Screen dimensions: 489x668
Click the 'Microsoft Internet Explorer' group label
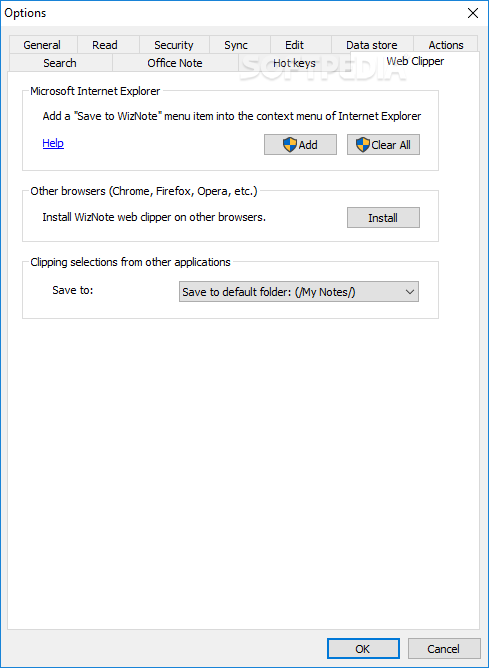(95, 91)
